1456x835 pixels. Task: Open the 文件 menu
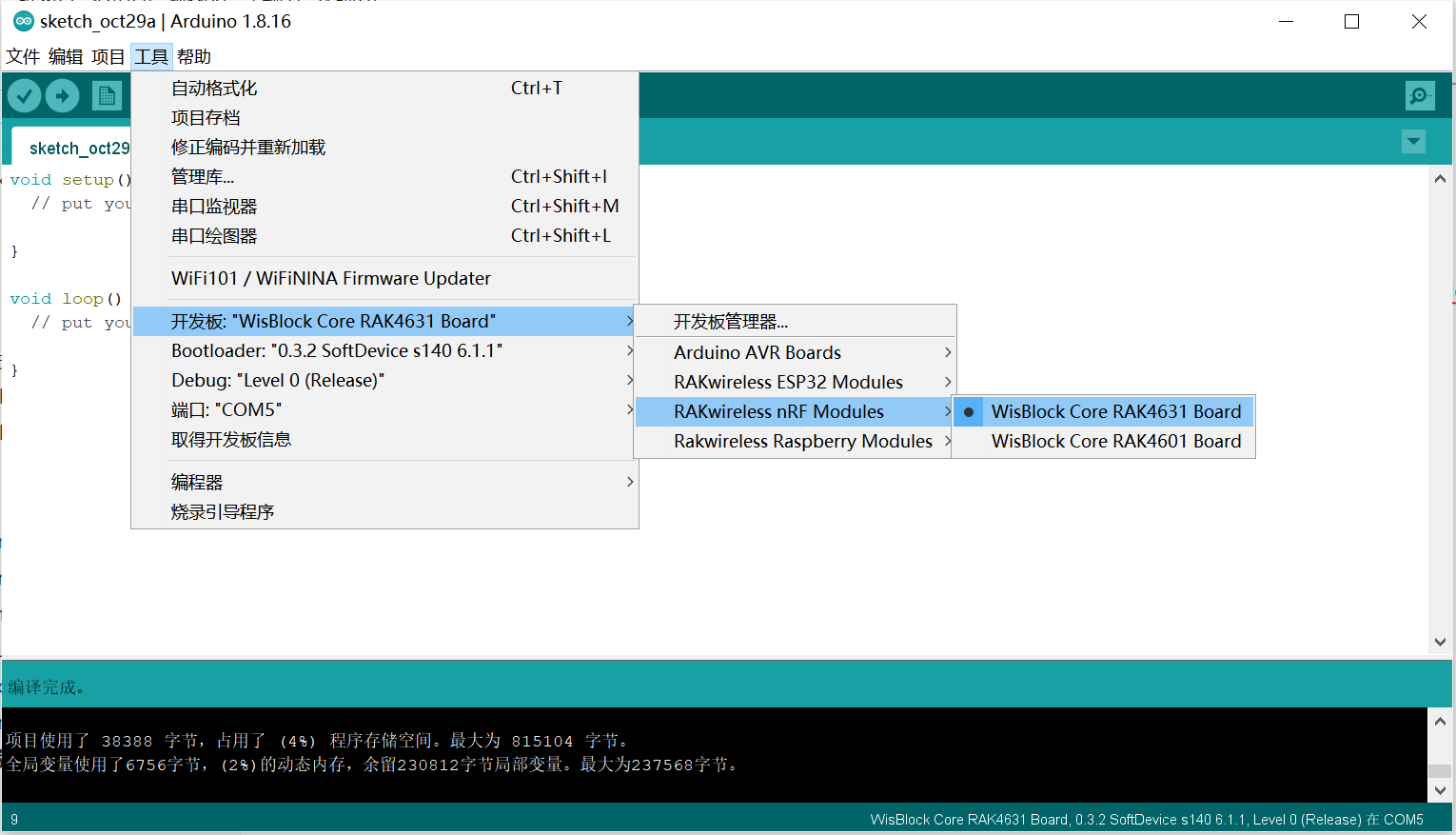pyautogui.click(x=23, y=56)
